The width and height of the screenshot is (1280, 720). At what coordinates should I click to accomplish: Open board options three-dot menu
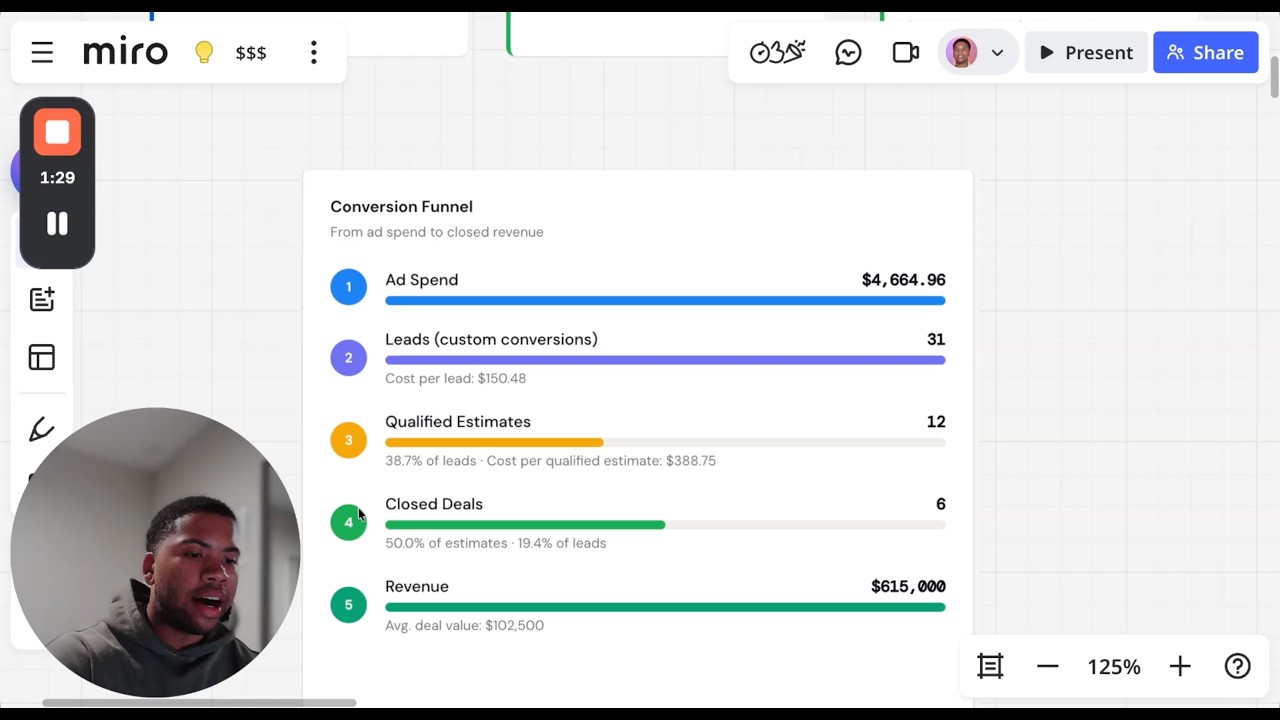[314, 52]
